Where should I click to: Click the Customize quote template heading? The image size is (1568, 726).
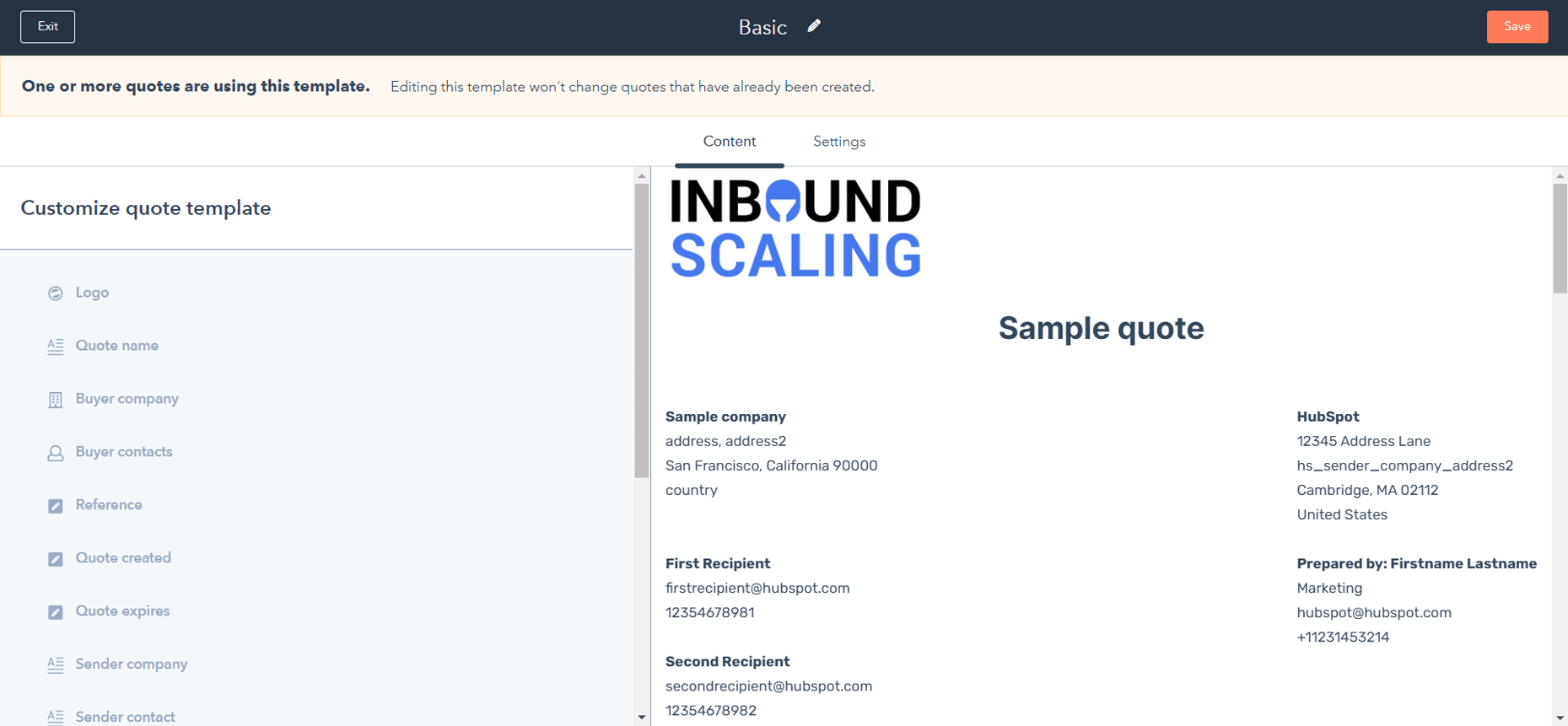coord(146,208)
